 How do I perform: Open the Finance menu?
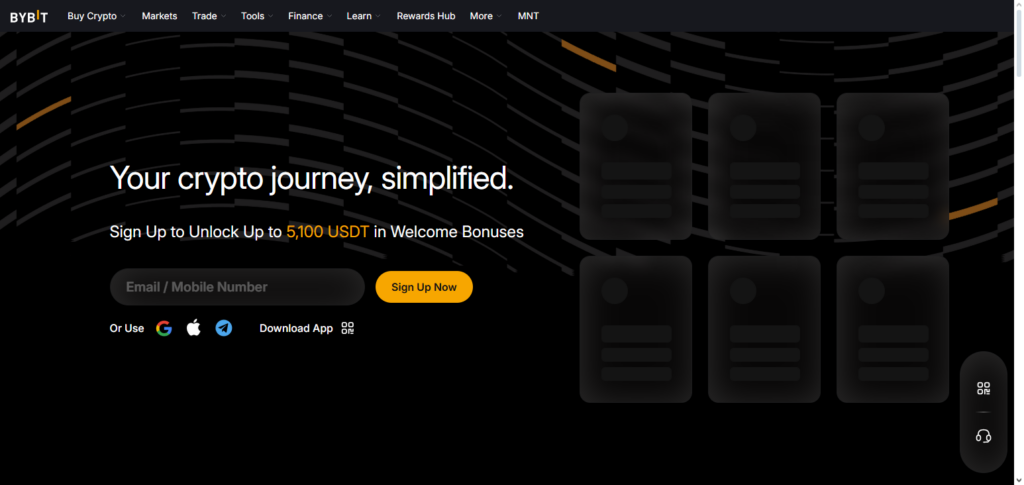306,16
